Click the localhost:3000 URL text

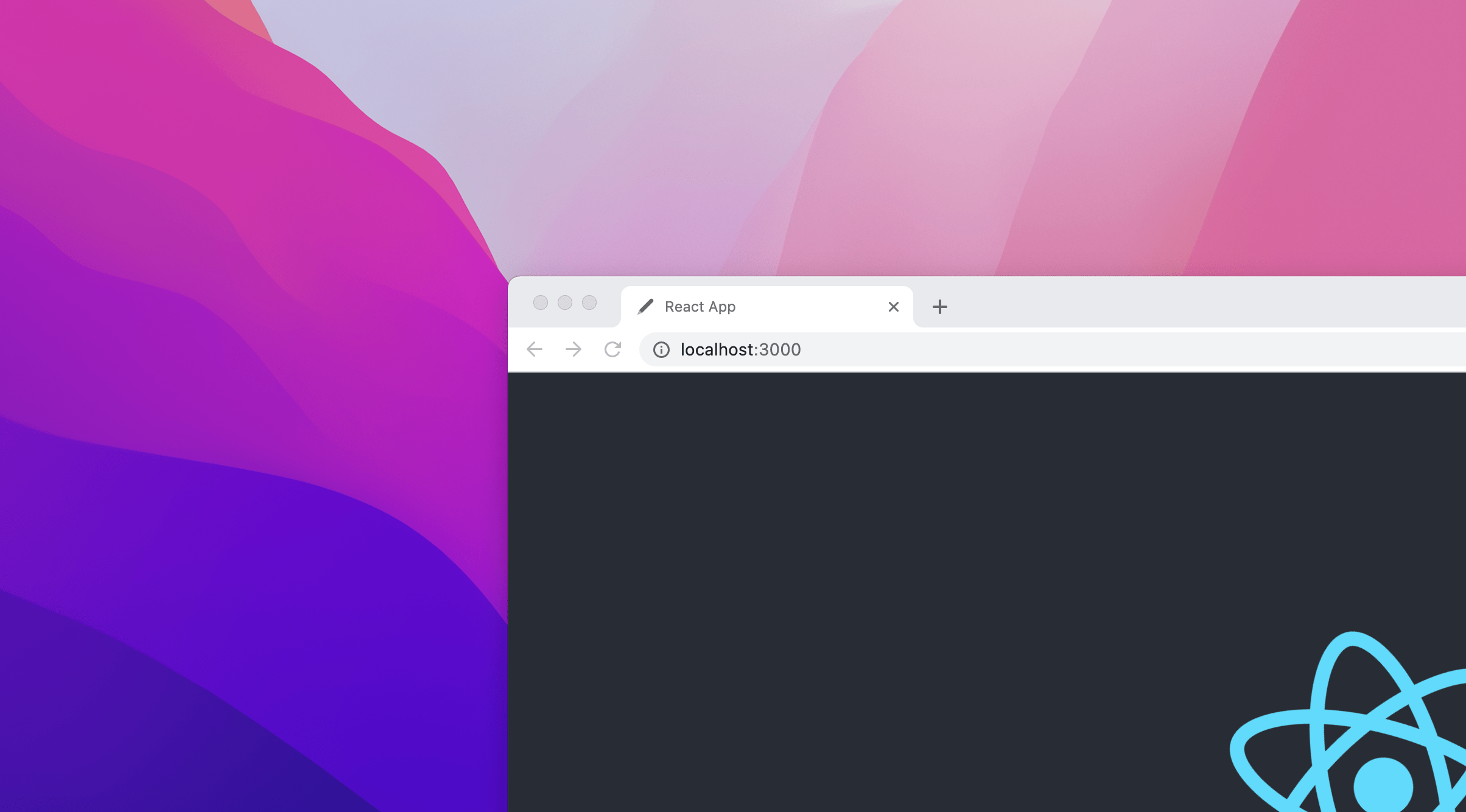740,349
